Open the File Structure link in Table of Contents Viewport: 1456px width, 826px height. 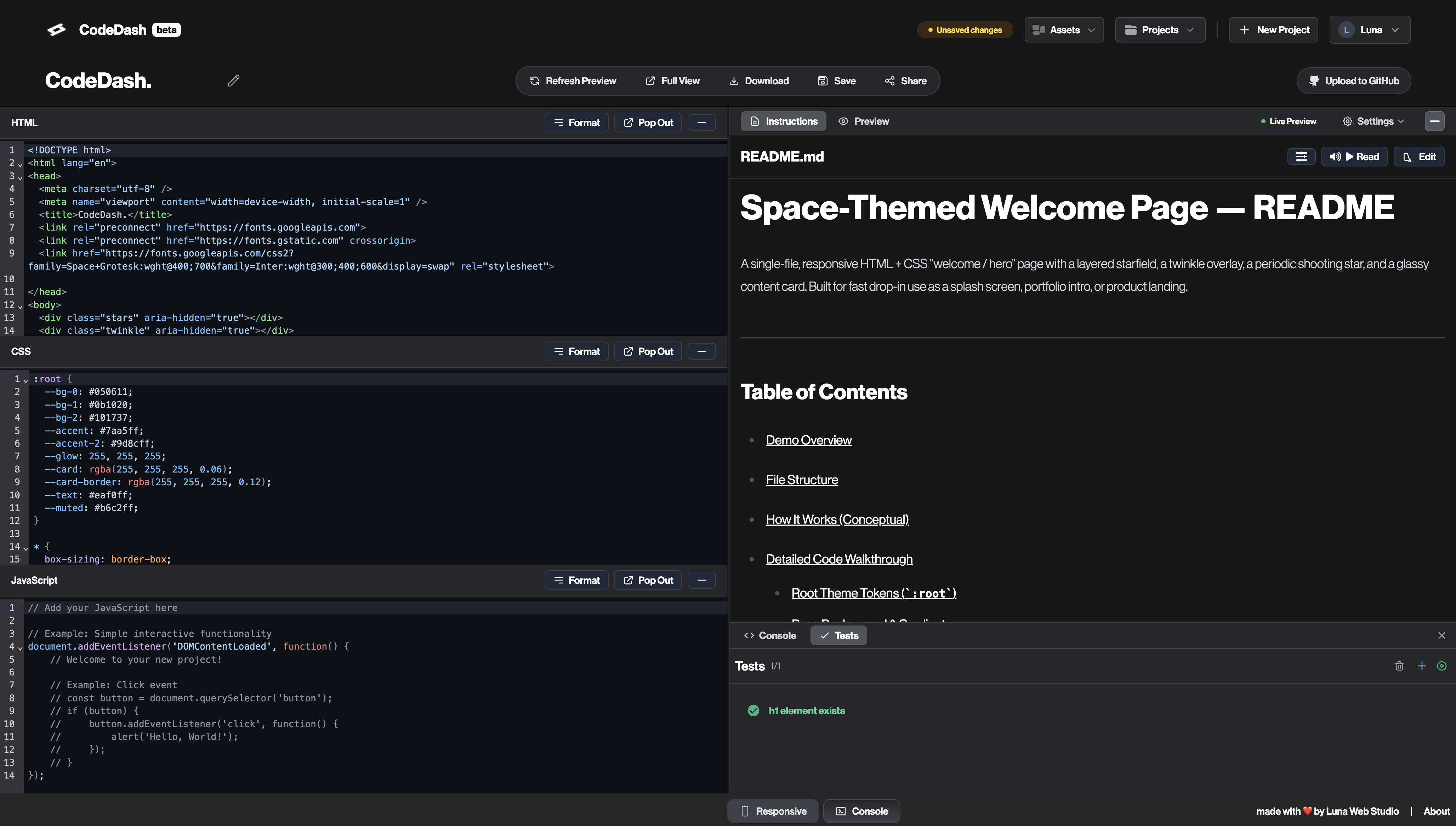click(x=802, y=479)
